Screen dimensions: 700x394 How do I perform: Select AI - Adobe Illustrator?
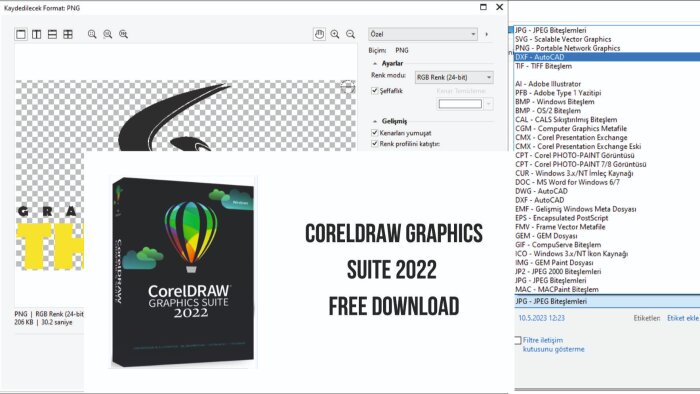[548, 84]
